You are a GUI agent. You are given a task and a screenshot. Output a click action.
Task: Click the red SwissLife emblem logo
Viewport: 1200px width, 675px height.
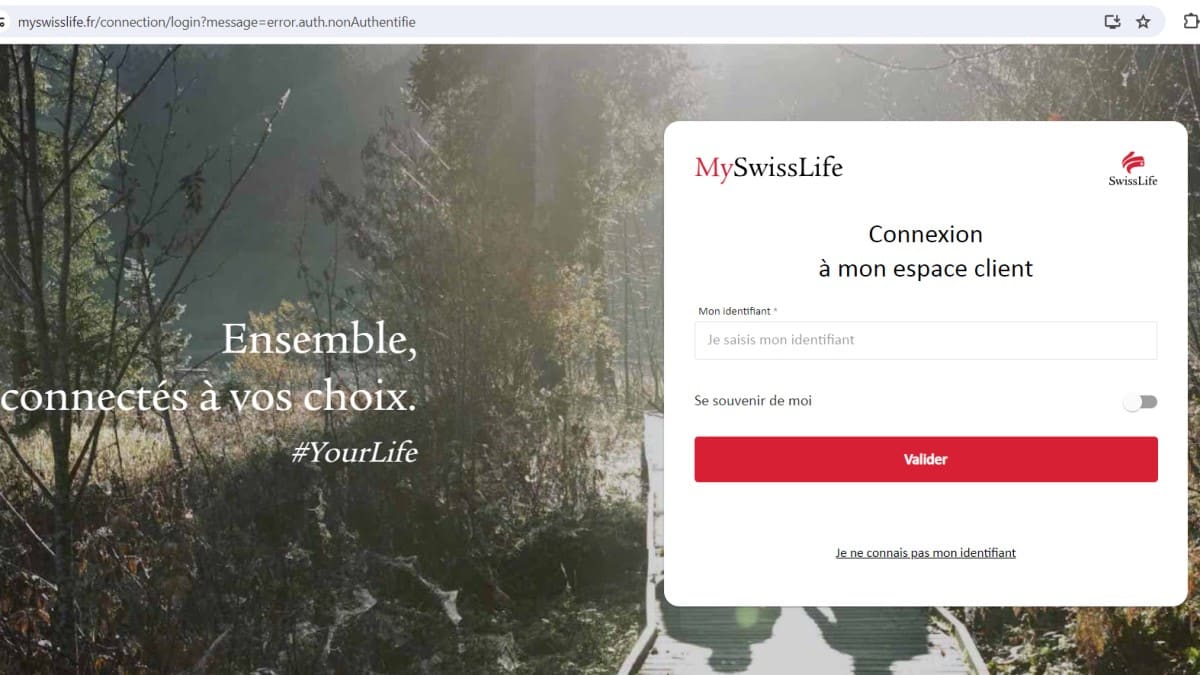tap(1133, 161)
